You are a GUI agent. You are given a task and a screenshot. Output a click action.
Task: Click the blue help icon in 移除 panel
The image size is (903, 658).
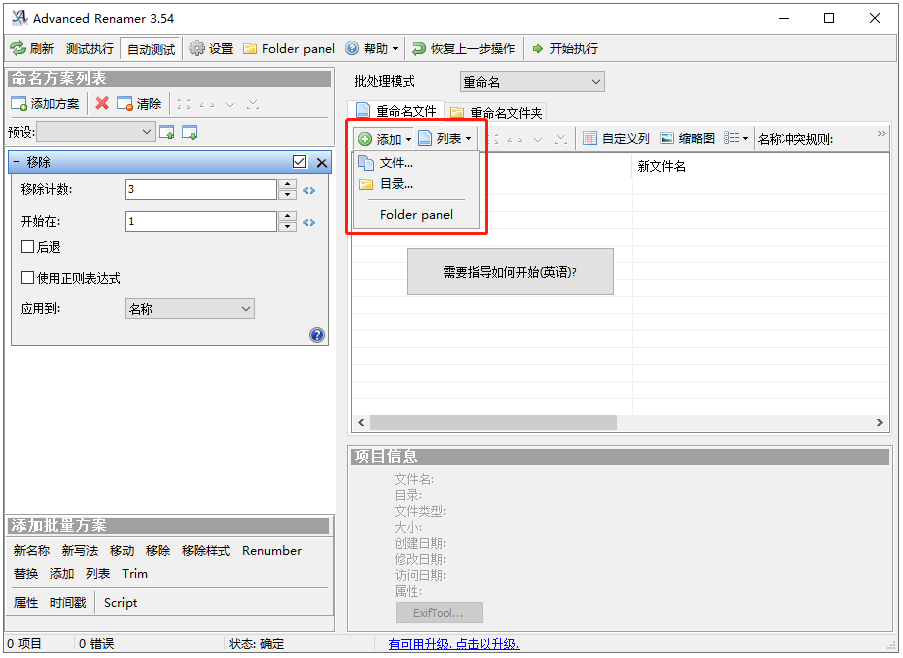click(x=317, y=335)
